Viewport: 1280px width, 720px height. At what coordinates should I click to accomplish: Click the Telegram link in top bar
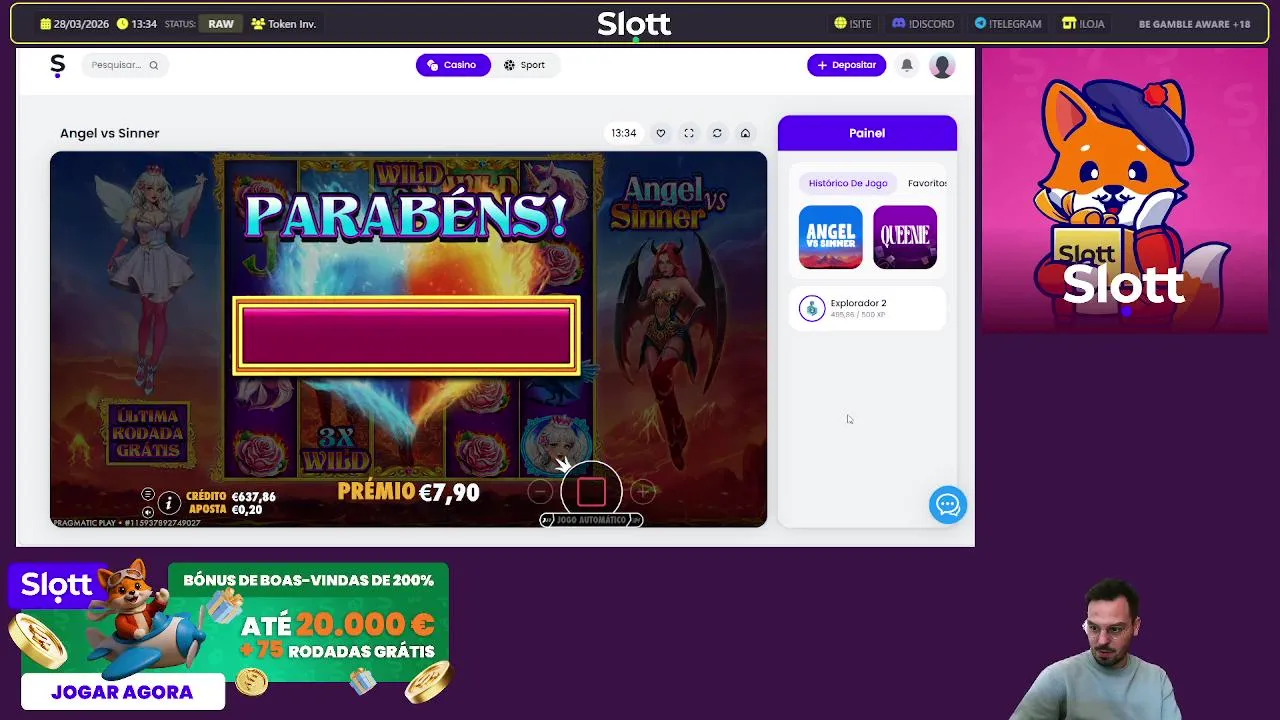click(x=1008, y=24)
